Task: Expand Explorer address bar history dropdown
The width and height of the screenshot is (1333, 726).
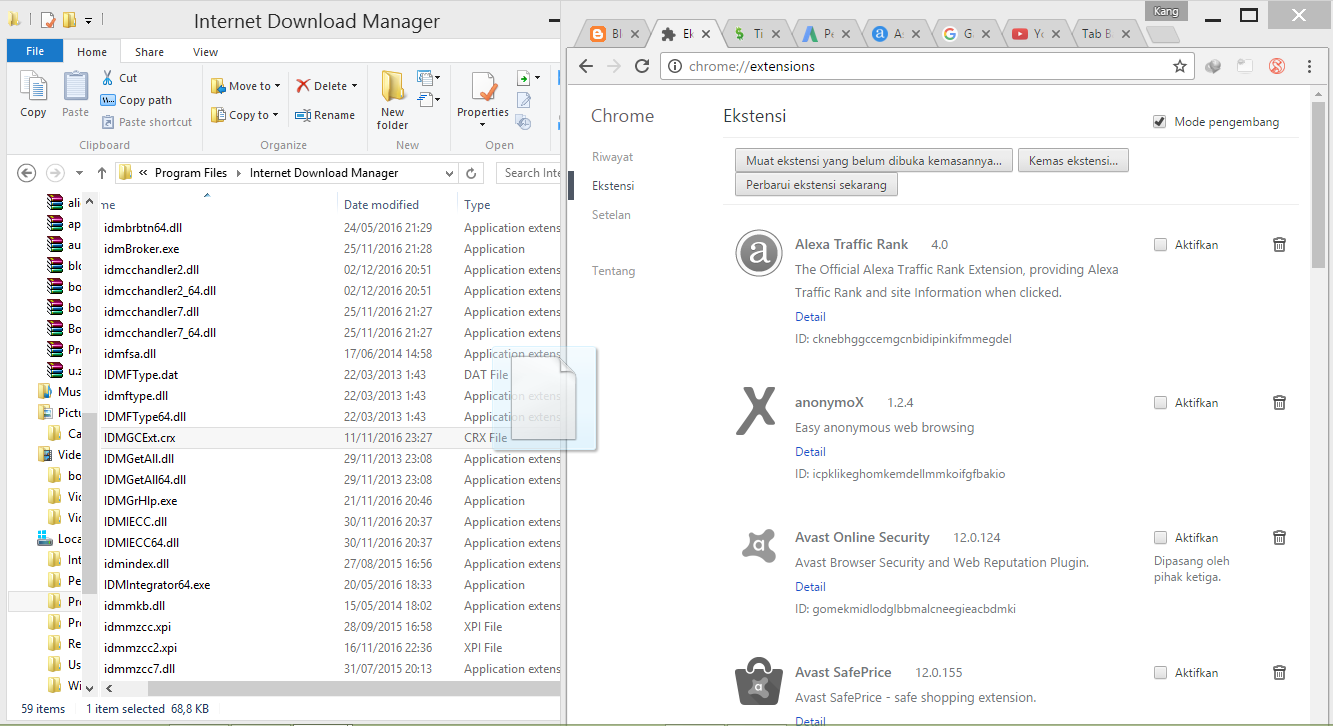Action: pyautogui.click(x=449, y=173)
